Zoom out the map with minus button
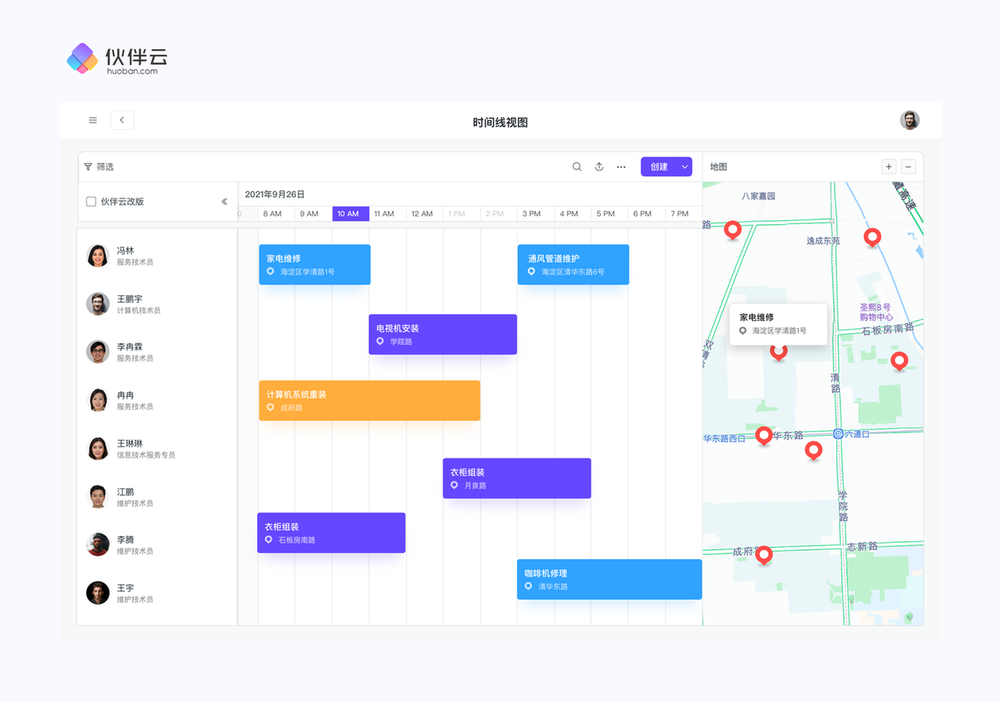 pos(908,167)
